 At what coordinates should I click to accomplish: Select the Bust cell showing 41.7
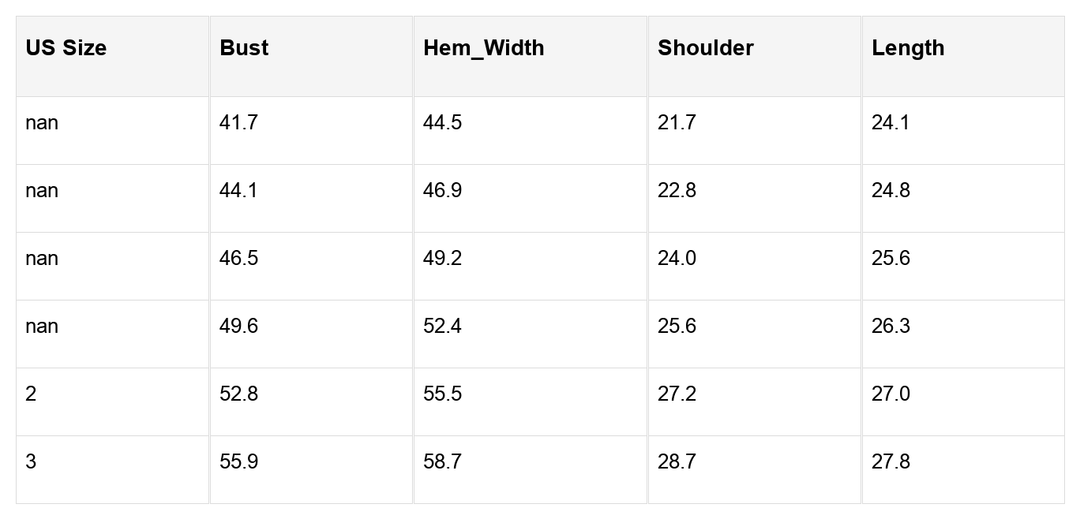click(238, 123)
